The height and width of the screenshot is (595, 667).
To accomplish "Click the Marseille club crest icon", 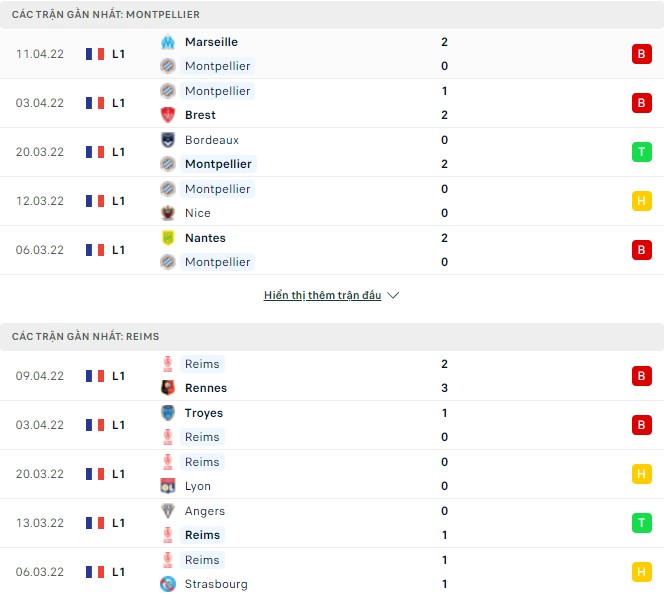I will point(168,42).
